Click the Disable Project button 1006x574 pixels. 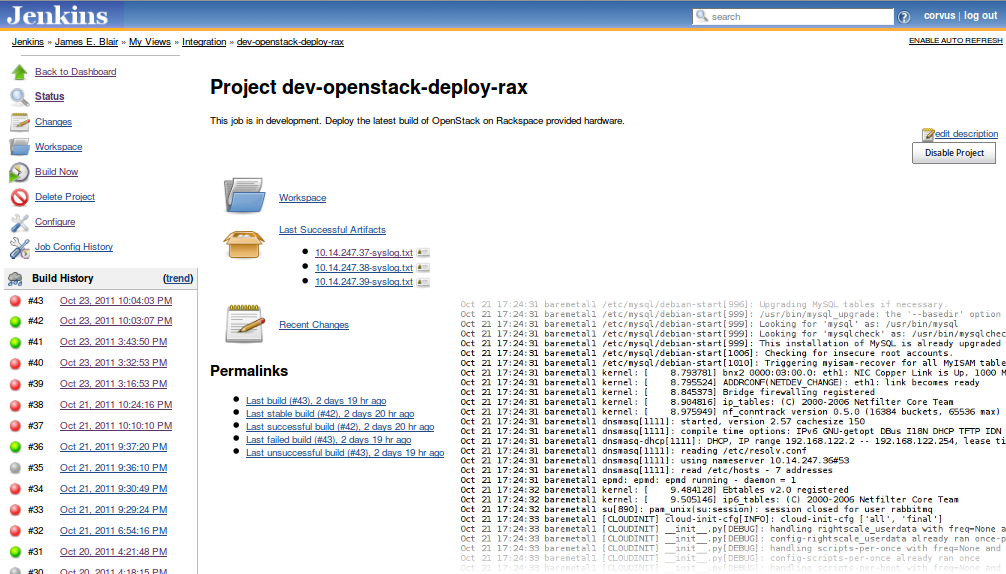954,153
